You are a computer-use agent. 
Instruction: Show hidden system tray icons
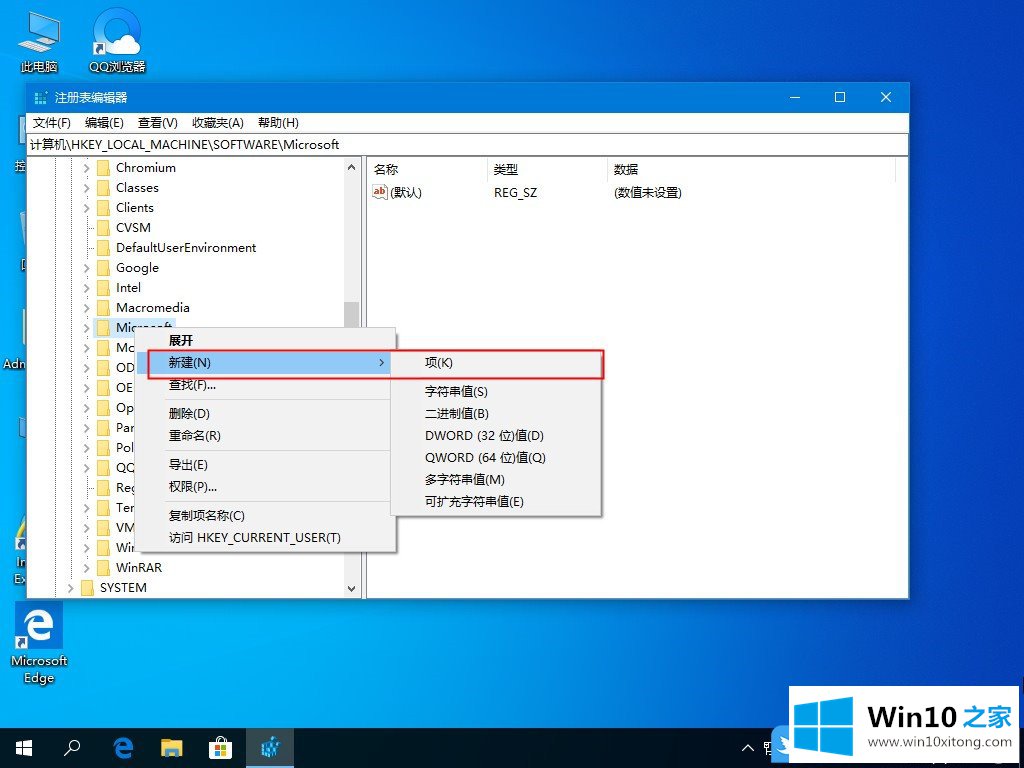[x=748, y=748]
